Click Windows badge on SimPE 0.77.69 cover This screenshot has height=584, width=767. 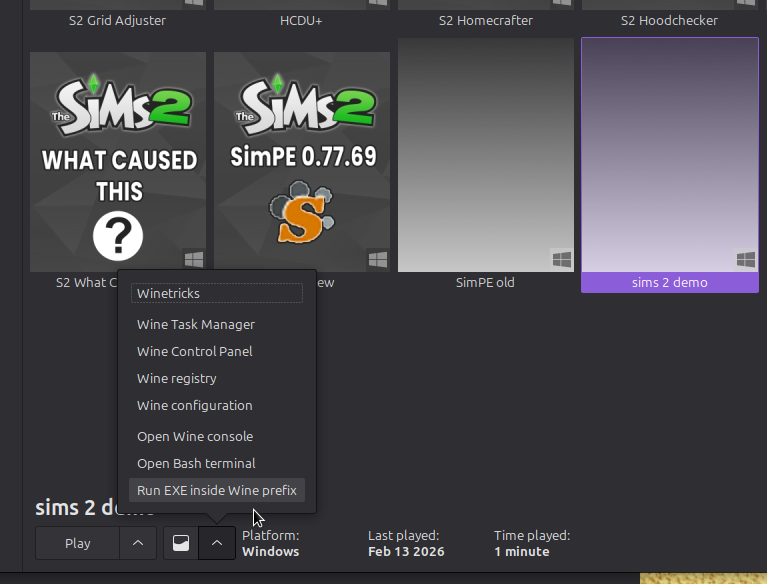[x=377, y=260]
